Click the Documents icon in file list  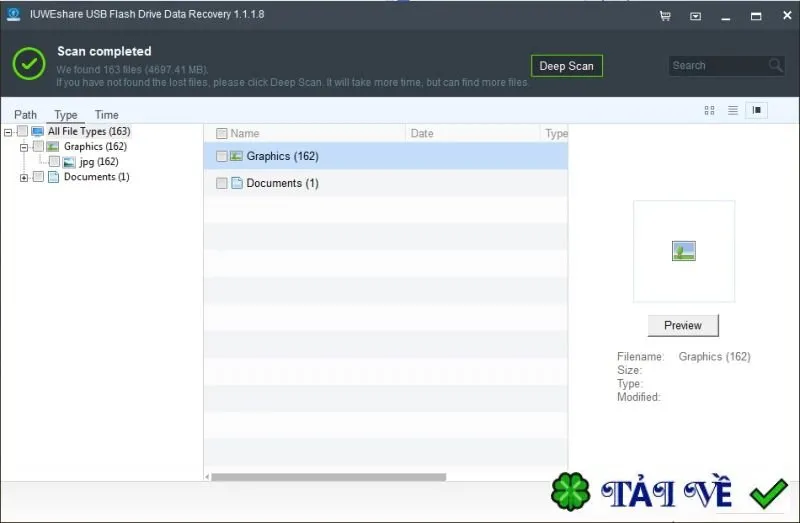(237, 183)
